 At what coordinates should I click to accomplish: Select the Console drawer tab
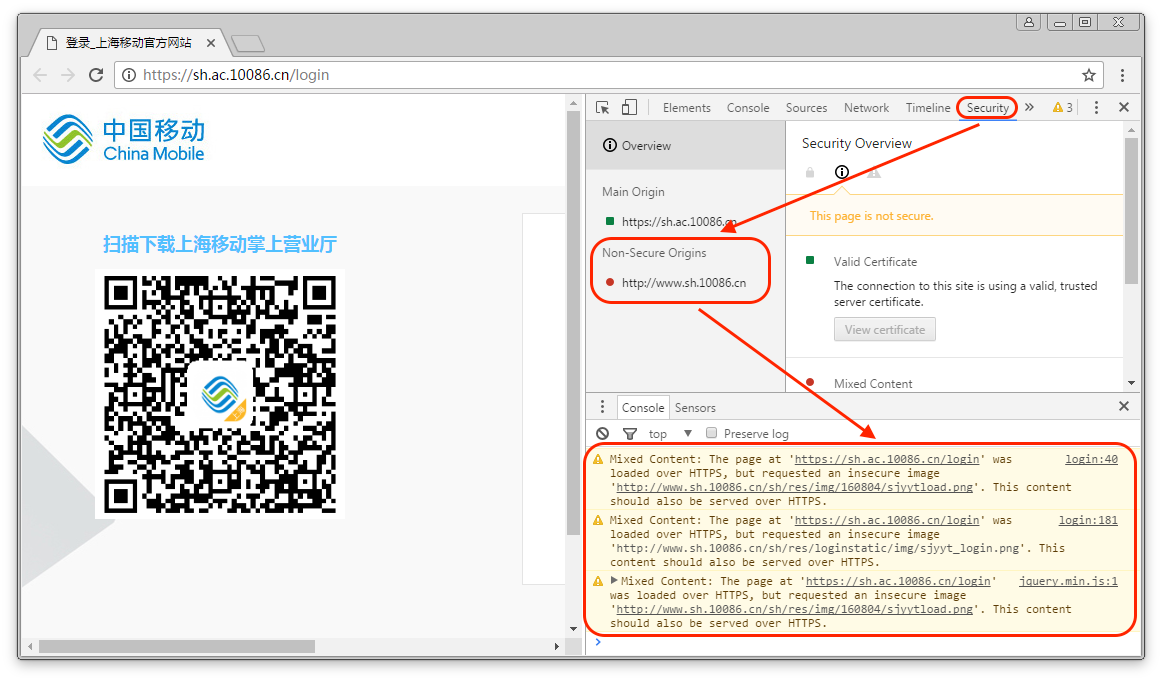643,408
